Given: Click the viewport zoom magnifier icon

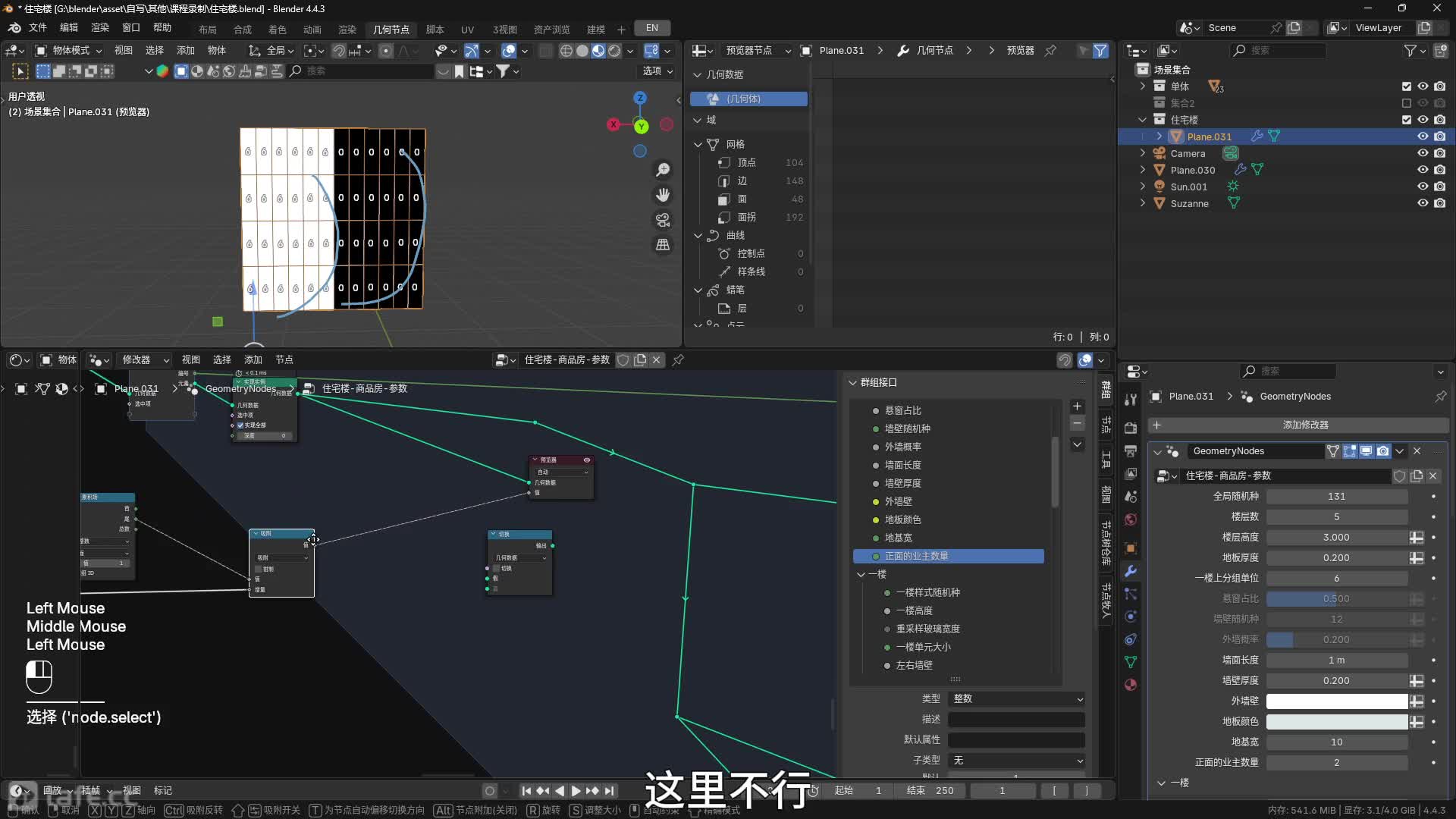Looking at the screenshot, I should [663, 170].
